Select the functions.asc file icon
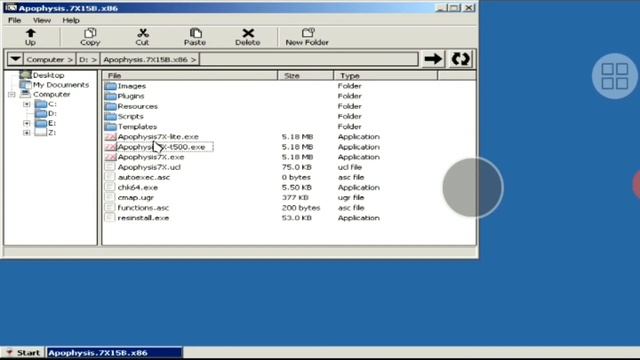The width and height of the screenshot is (640, 360). [x=109, y=207]
